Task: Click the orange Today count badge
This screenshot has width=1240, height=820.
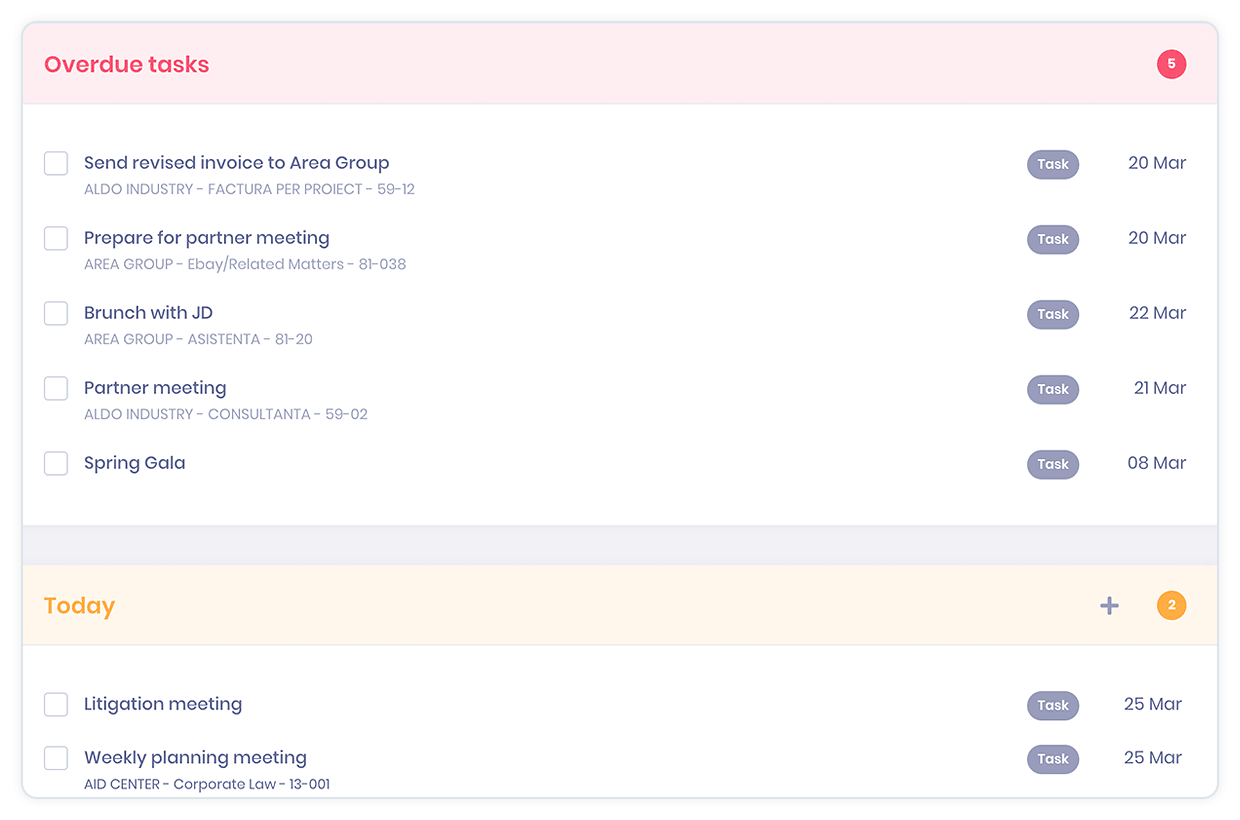Action: (x=1171, y=606)
